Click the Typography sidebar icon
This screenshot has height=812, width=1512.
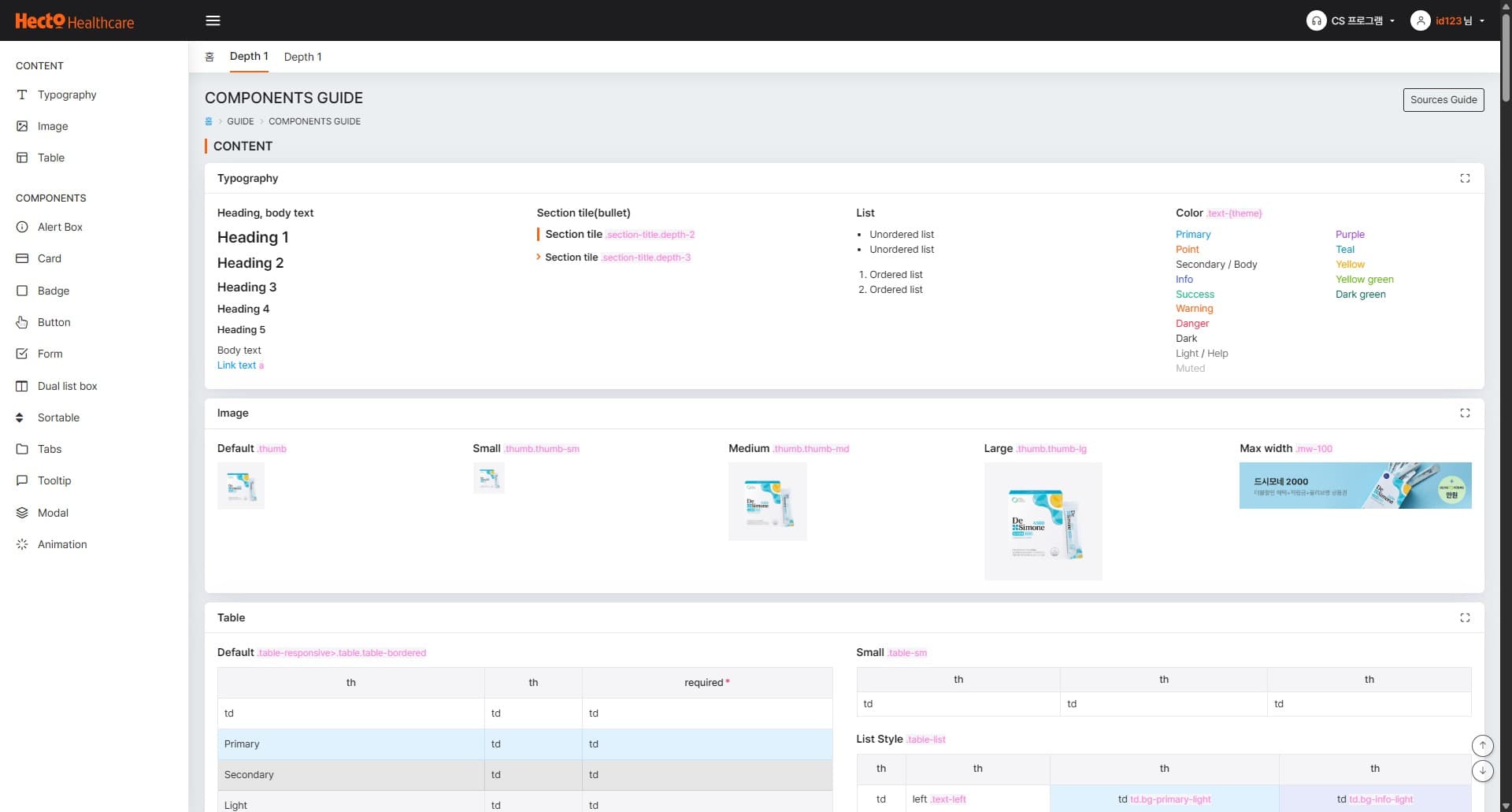click(22, 95)
